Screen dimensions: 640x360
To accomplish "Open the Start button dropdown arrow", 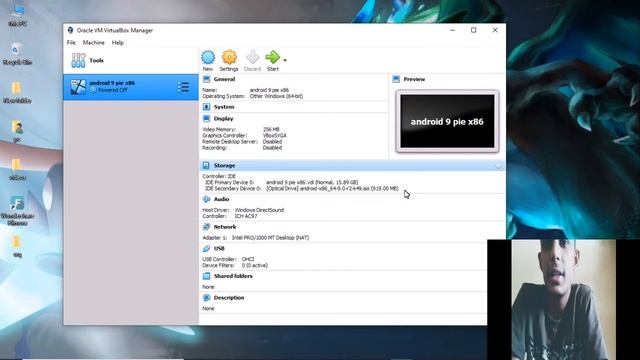I will click(x=285, y=60).
